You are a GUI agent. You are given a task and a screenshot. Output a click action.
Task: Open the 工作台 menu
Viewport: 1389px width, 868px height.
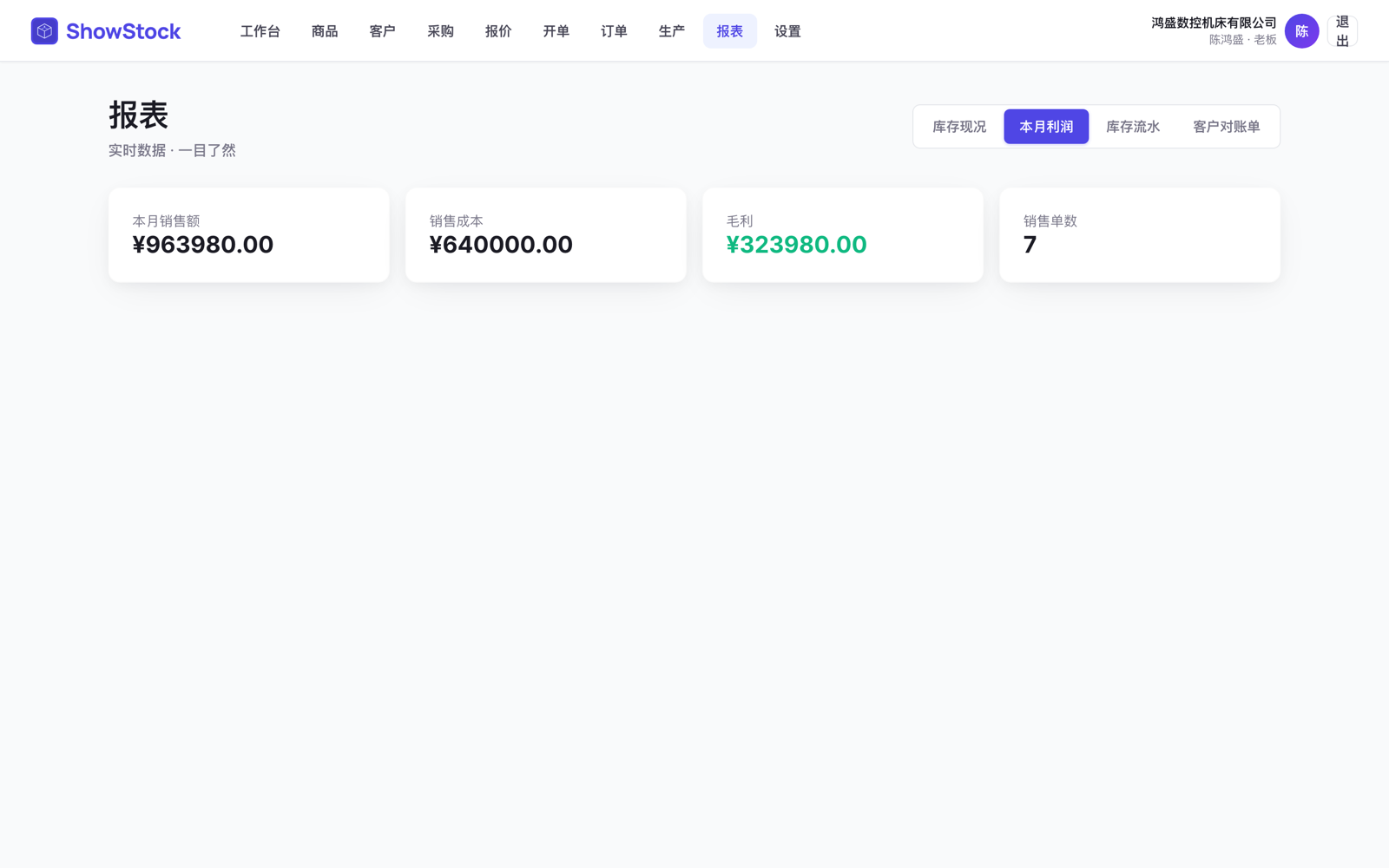[x=260, y=31]
